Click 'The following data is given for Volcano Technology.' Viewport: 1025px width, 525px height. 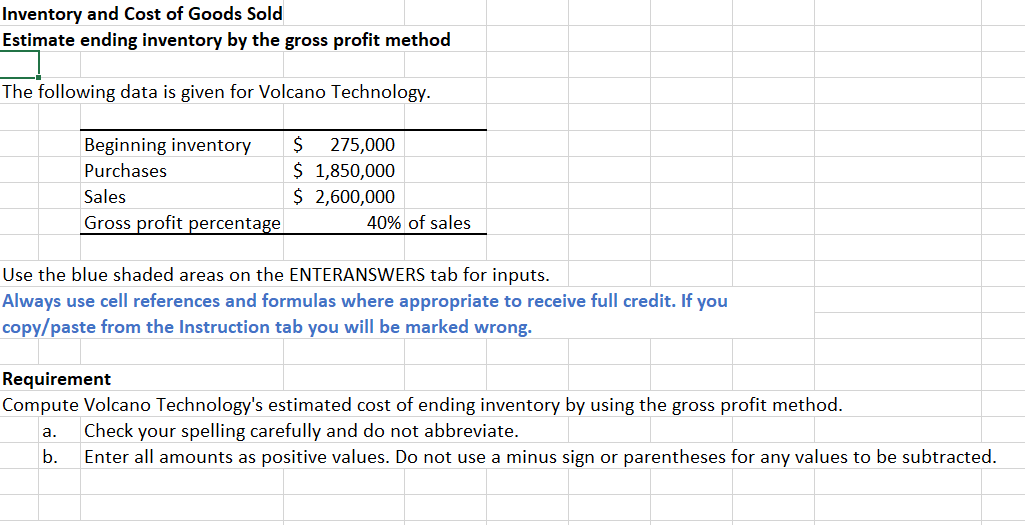[x=216, y=92]
